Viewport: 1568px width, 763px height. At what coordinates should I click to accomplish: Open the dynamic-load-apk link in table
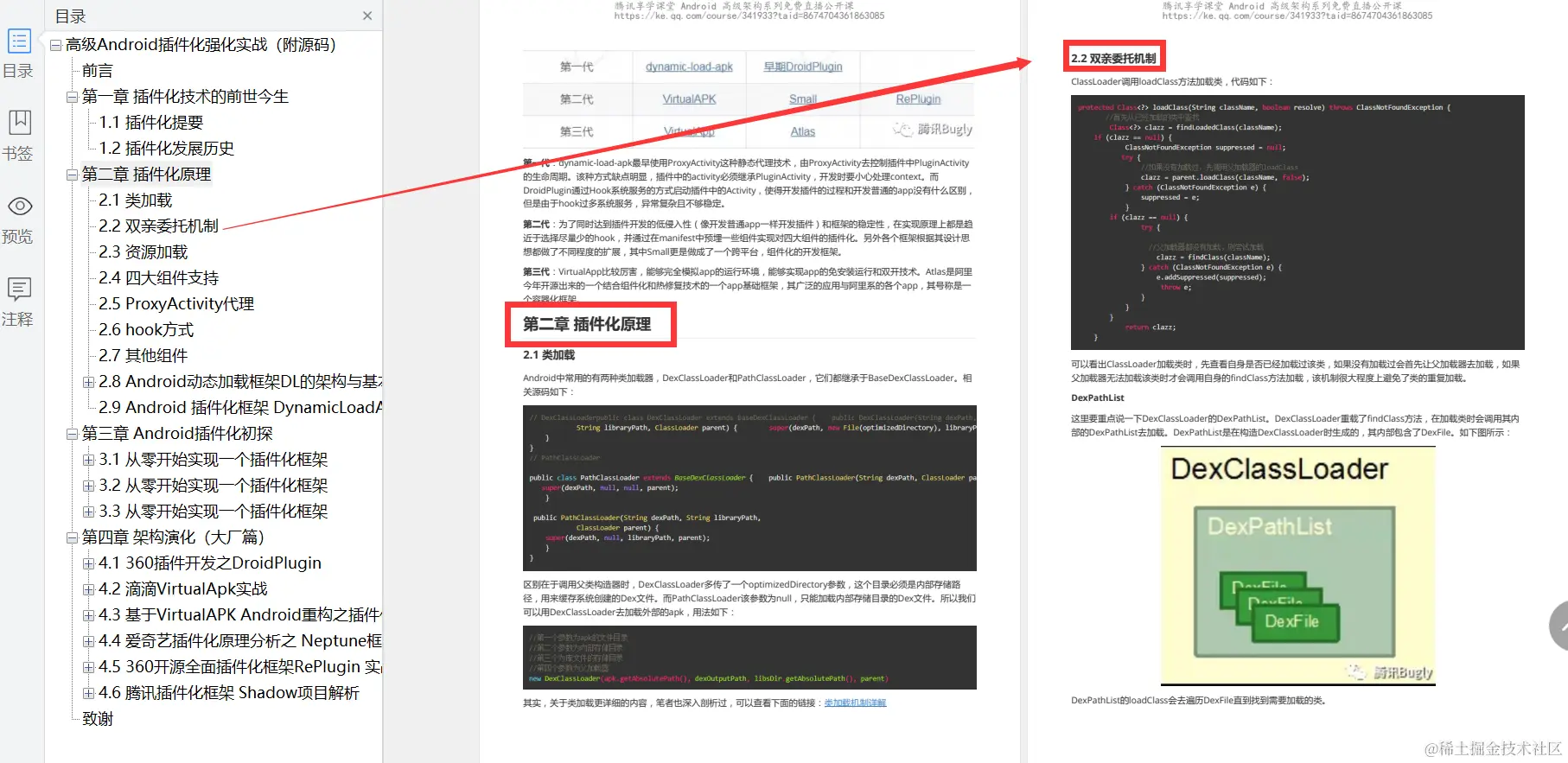689,67
